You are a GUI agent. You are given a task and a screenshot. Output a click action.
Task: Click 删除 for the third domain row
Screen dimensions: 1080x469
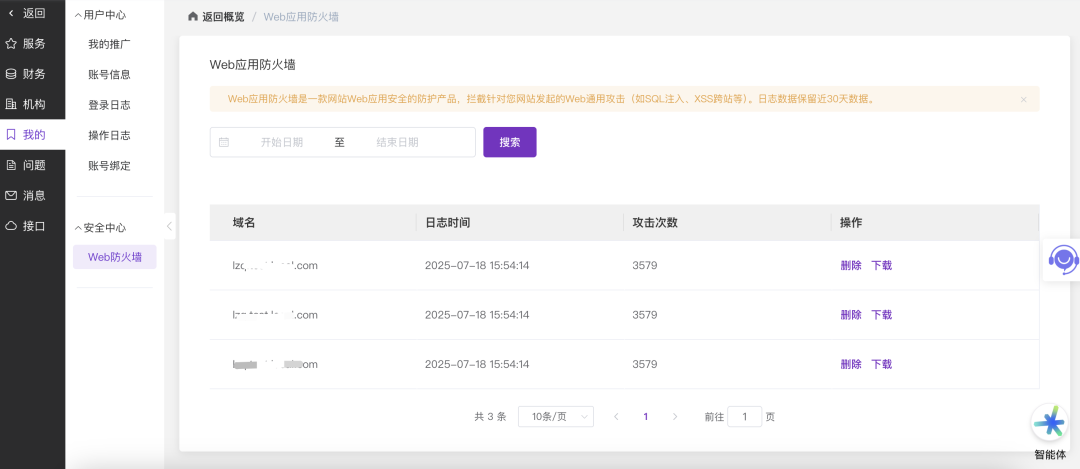(851, 365)
